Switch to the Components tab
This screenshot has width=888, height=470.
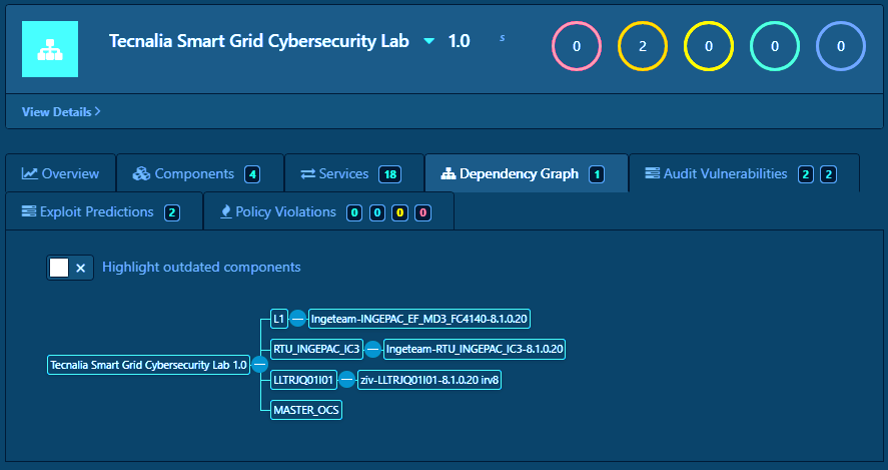200,173
